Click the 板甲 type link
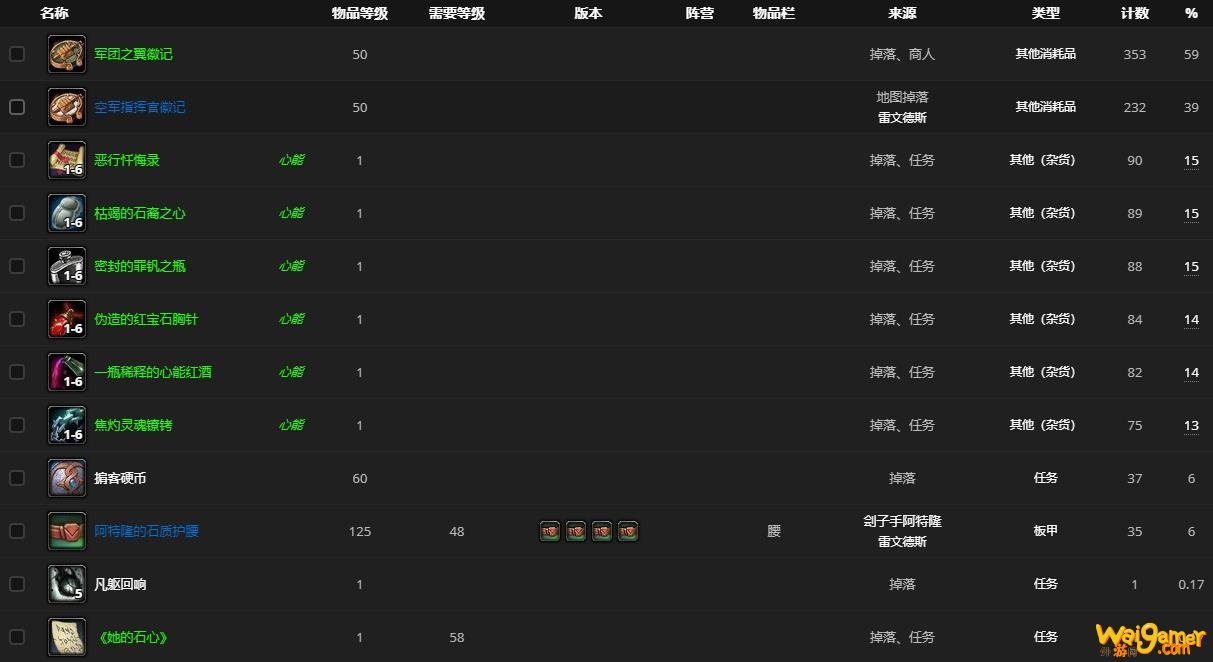This screenshot has width=1213, height=662. (x=1046, y=531)
